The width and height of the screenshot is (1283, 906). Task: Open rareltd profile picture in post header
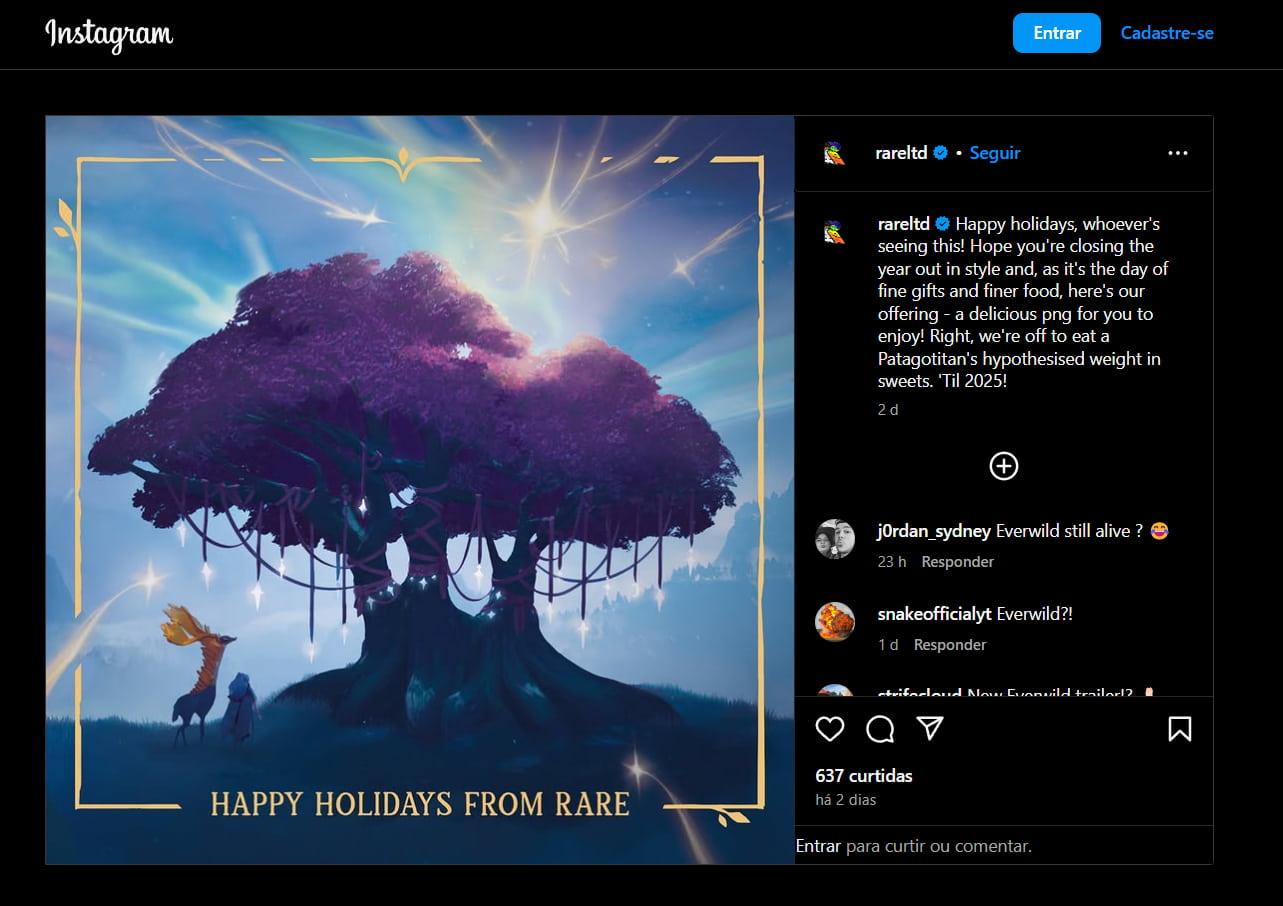(x=834, y=153)
